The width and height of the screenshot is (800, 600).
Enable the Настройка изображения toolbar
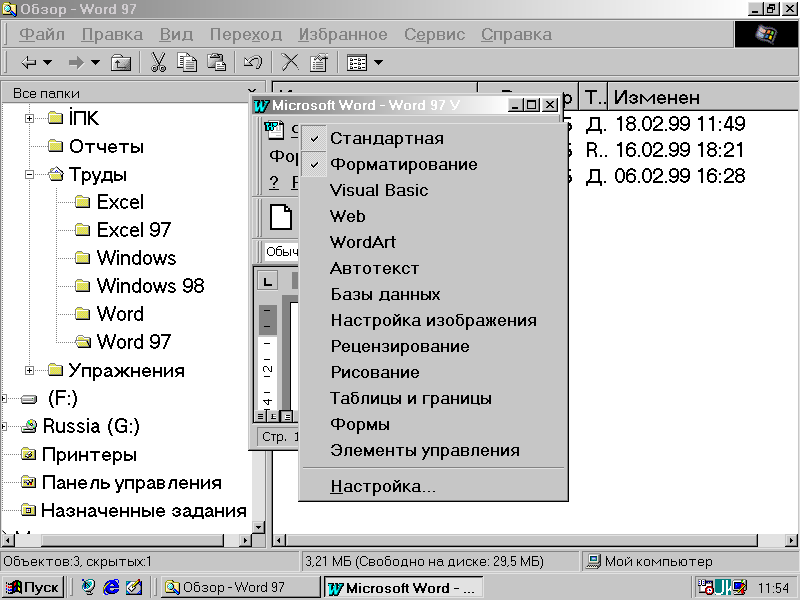pyautogui.click(x=433, y=320)
